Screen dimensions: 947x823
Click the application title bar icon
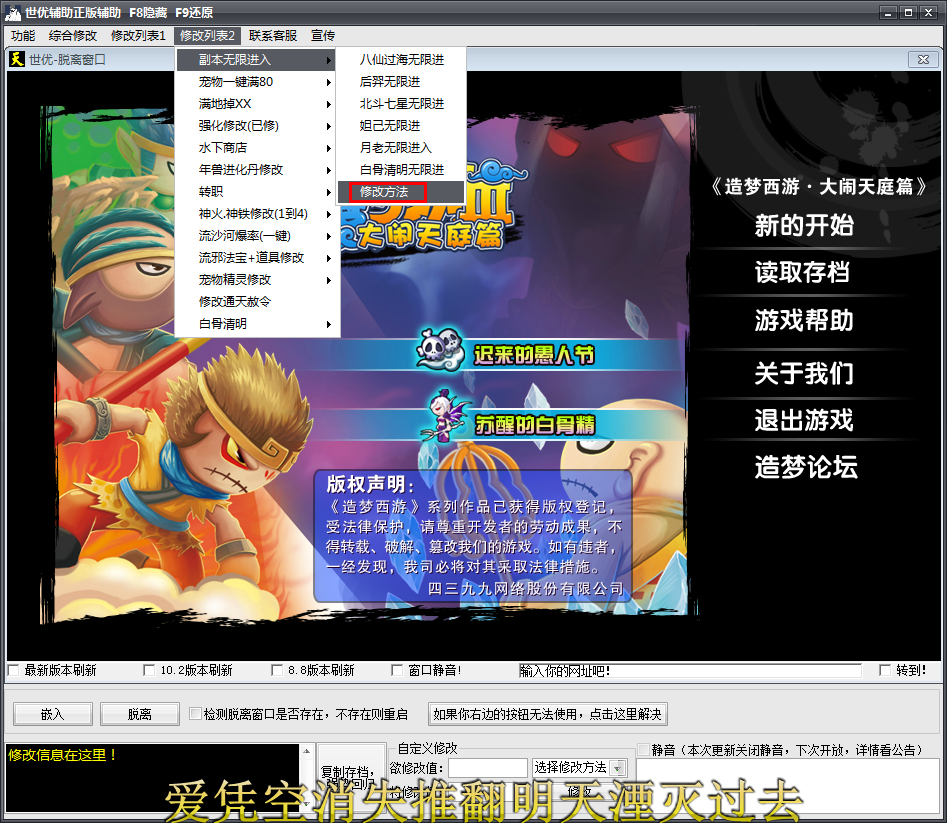tap(13, 12)
